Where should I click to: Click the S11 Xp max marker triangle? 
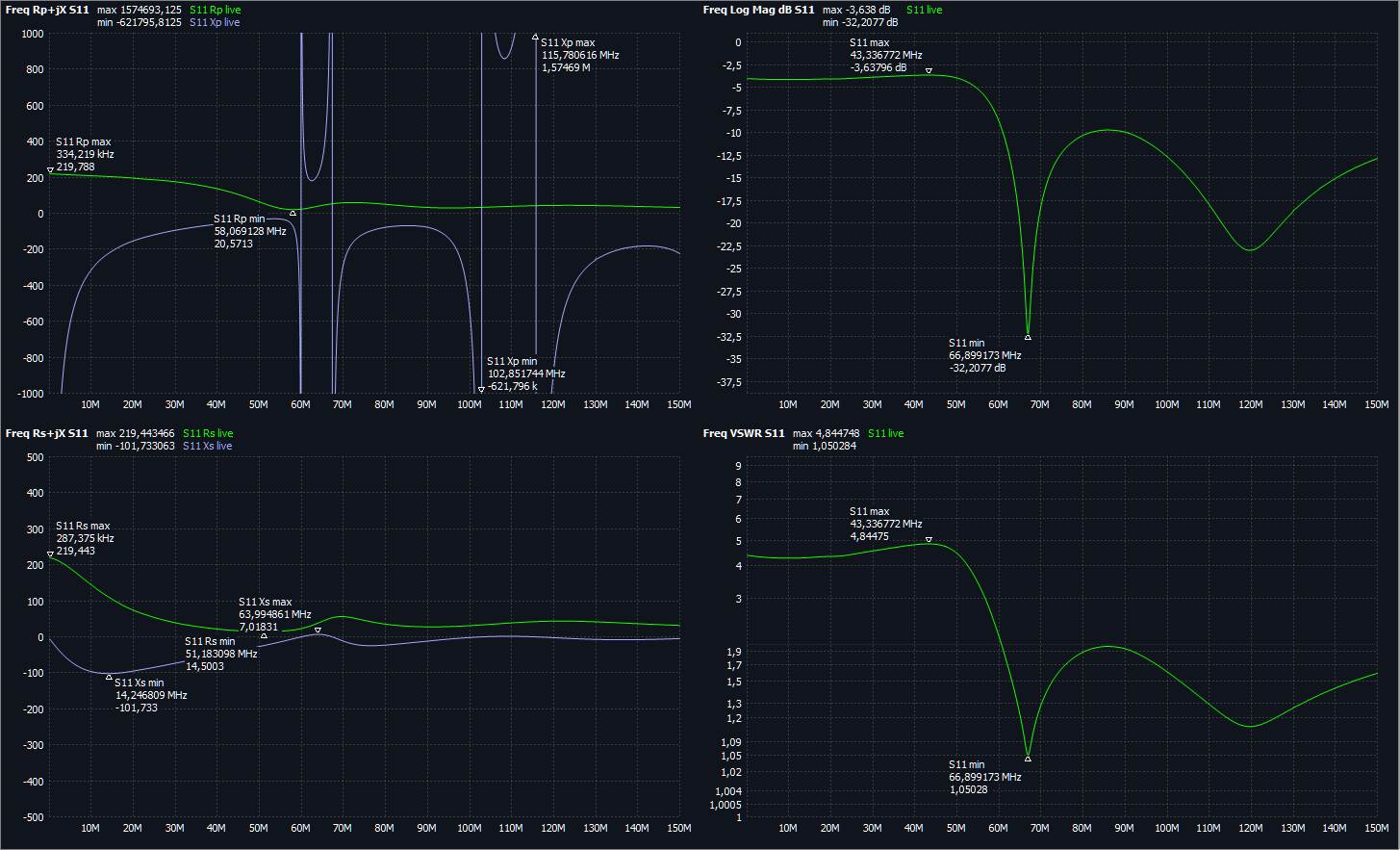coord(535,37)
